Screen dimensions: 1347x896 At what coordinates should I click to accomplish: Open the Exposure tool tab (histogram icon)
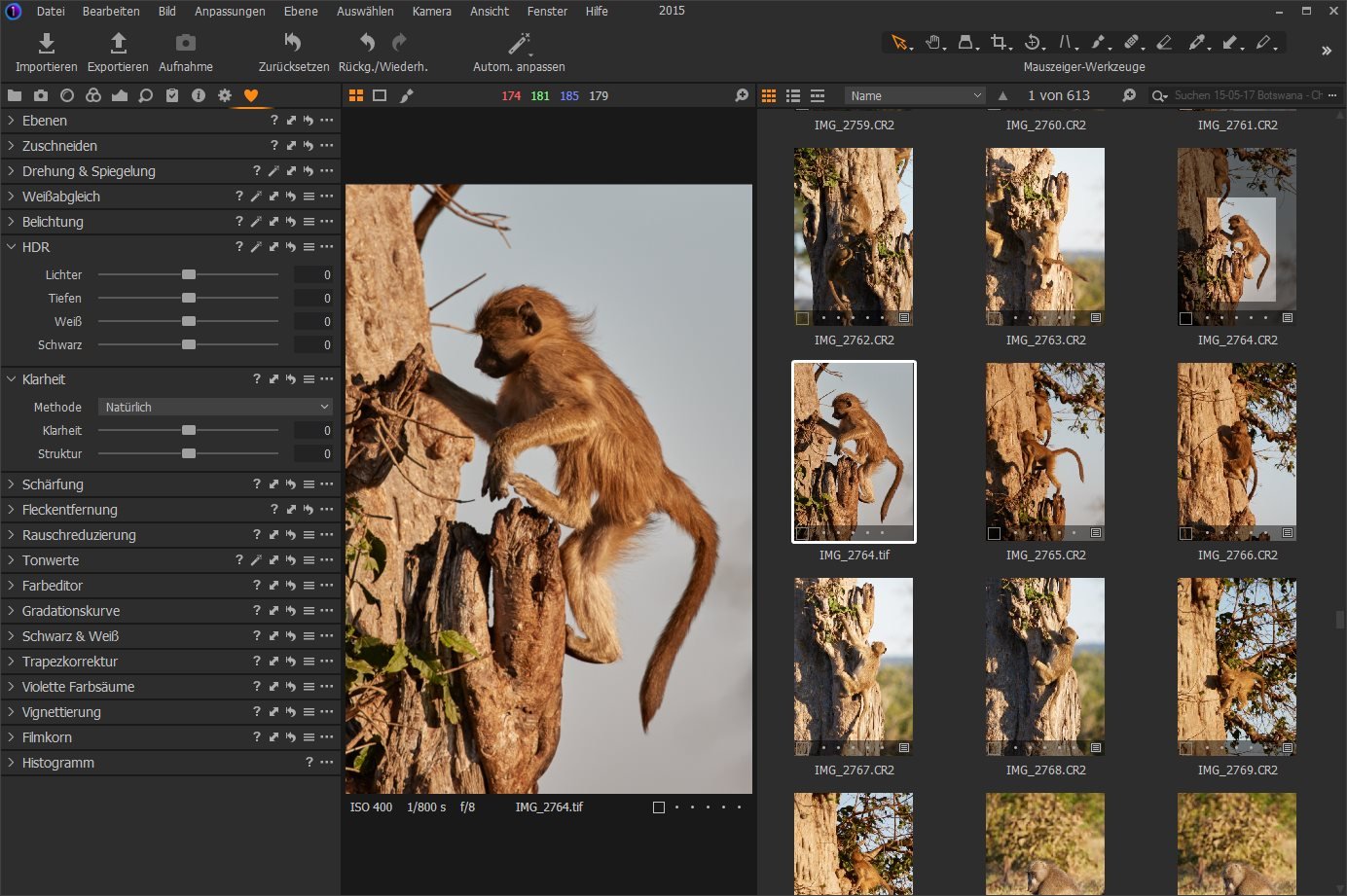coord(120,95)
